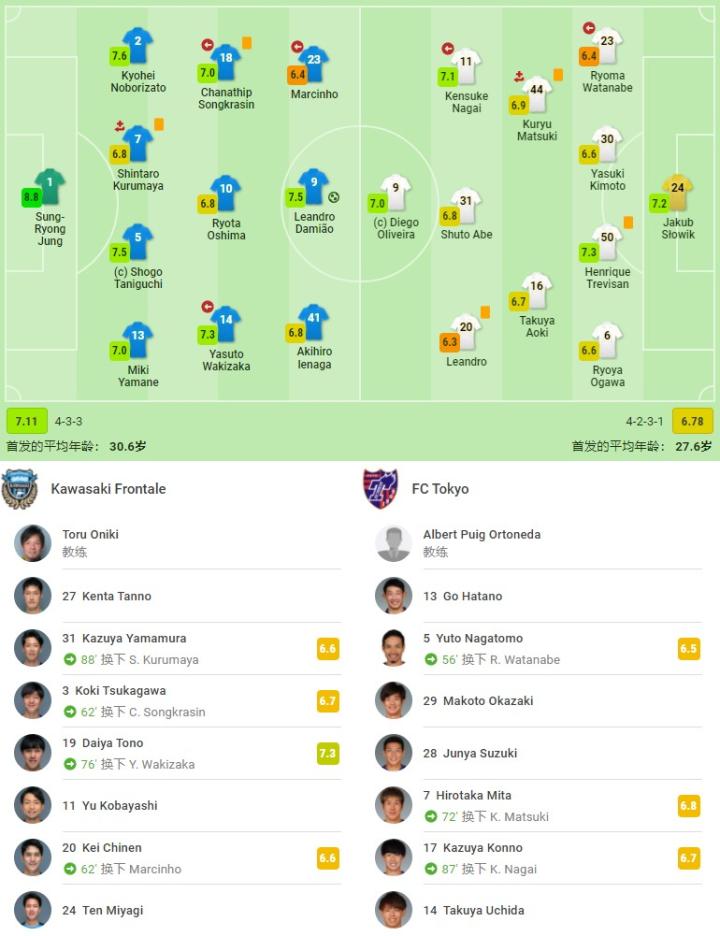Viewport: 720px width, 936px height.
Task: Click the goal ball icon beside Leandro Damião
Action: (x=334, y=197)
